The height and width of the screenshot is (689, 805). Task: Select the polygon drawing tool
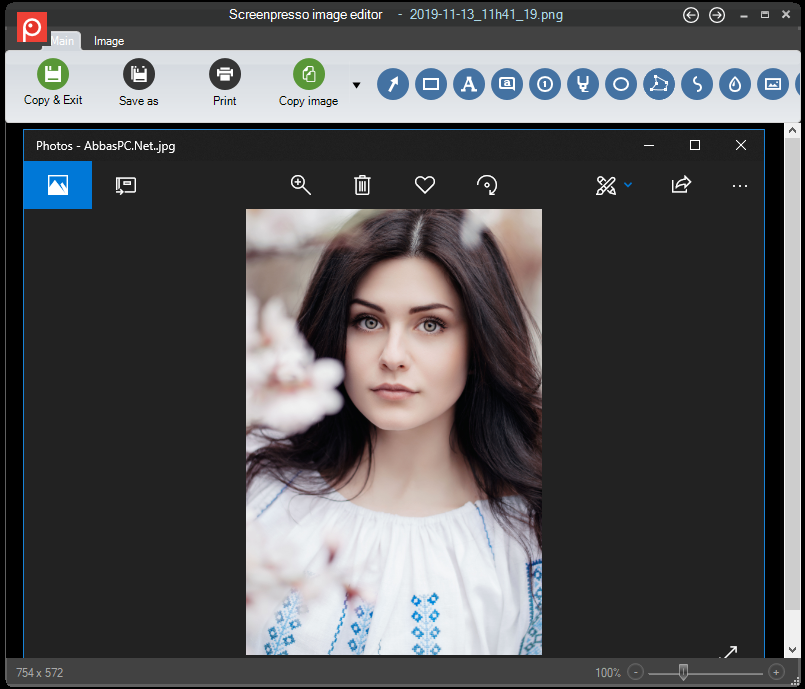click(659, 84)
